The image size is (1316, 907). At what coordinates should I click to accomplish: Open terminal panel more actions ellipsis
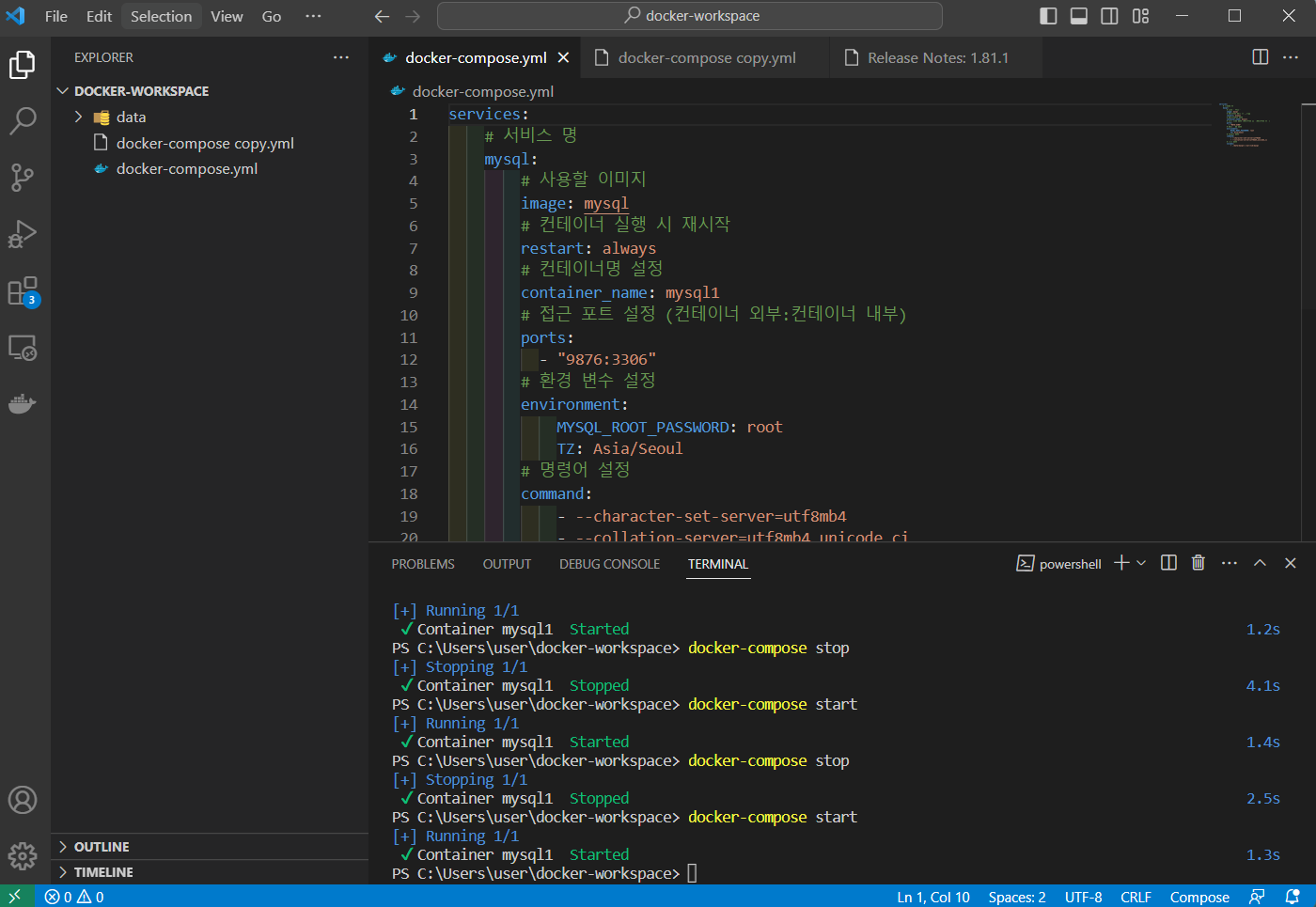point(1230,563)
